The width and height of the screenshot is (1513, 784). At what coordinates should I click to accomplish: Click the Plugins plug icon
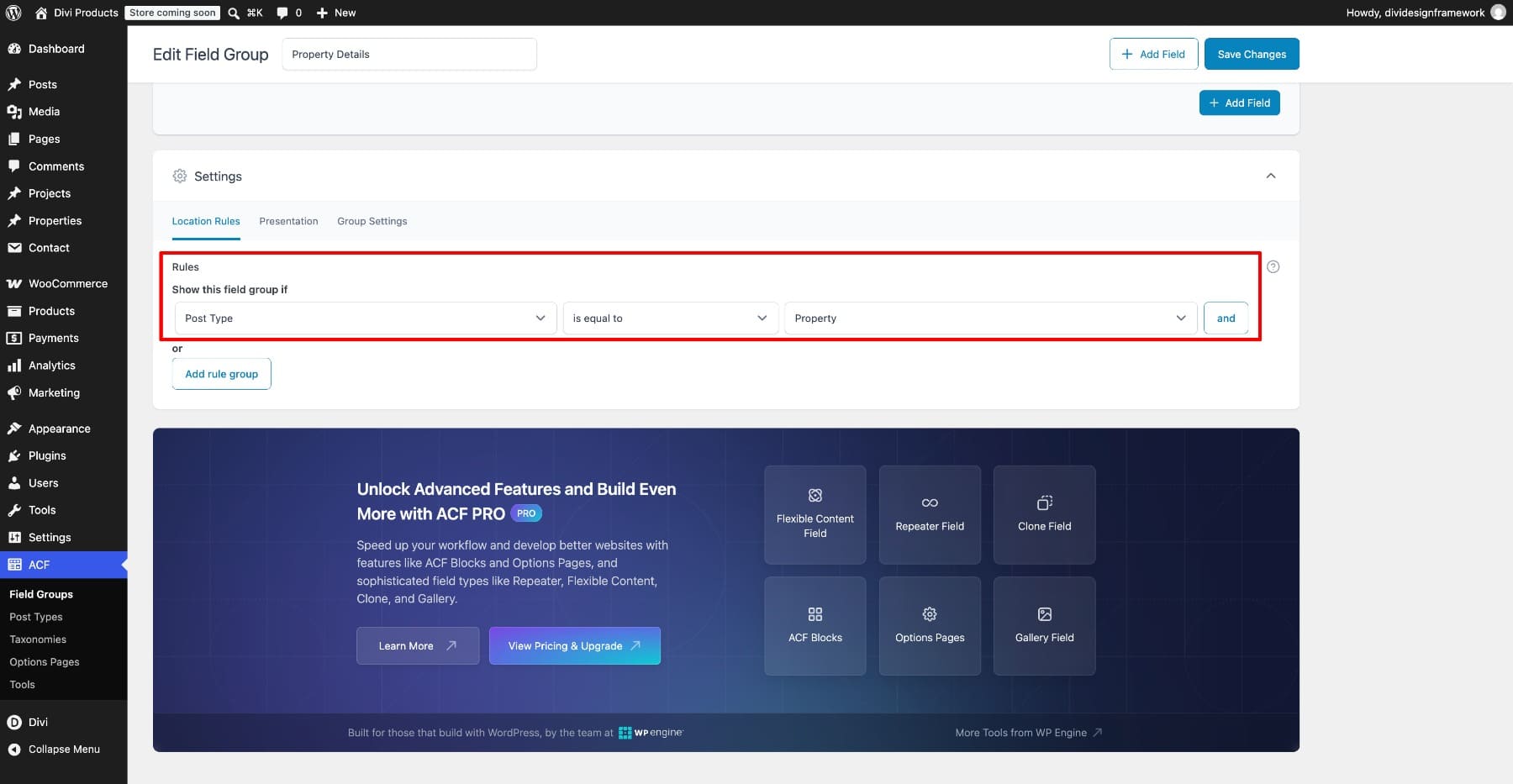coord(14,455)
